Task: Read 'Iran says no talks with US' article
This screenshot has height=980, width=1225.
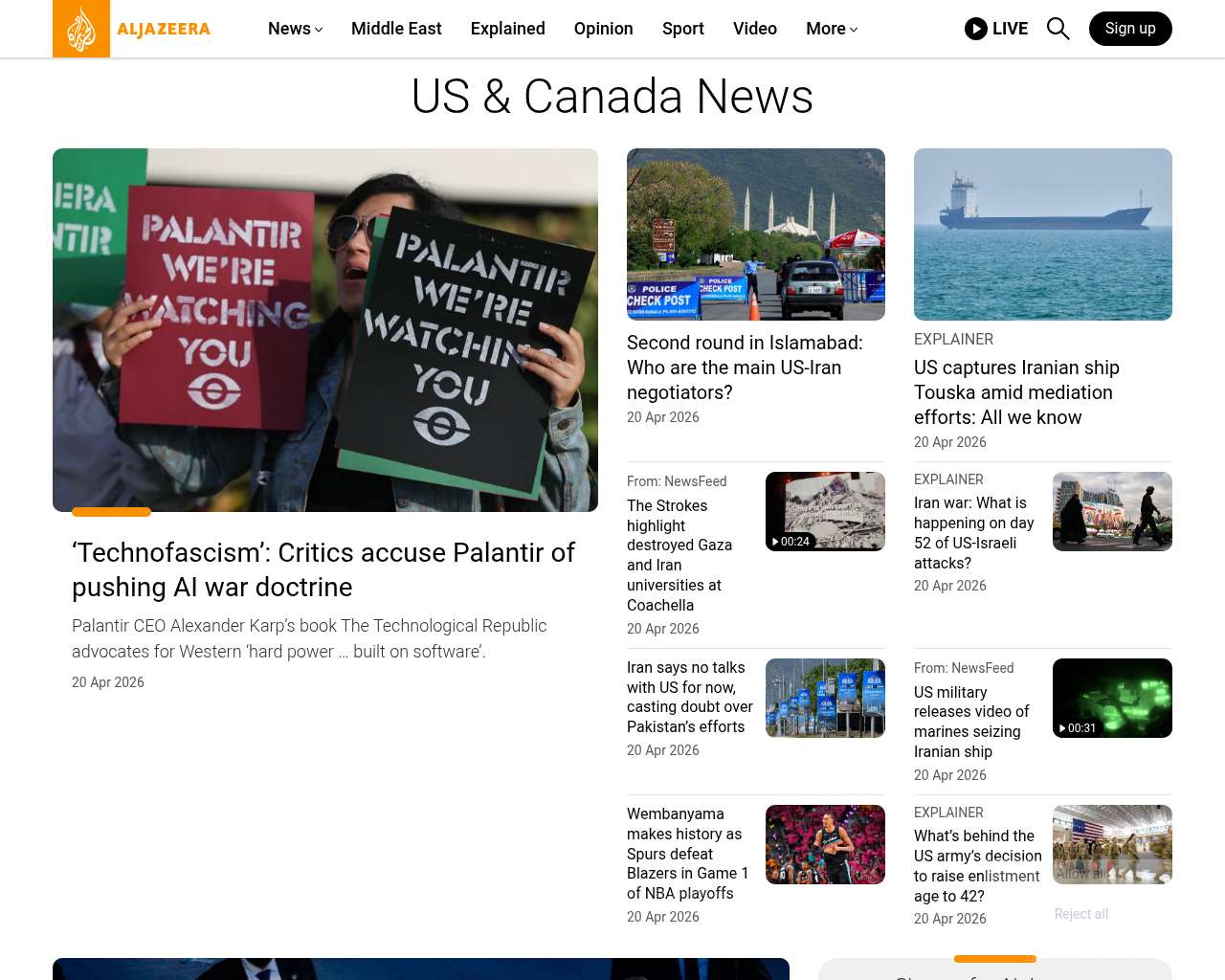Action: click(x=690, y=697)
